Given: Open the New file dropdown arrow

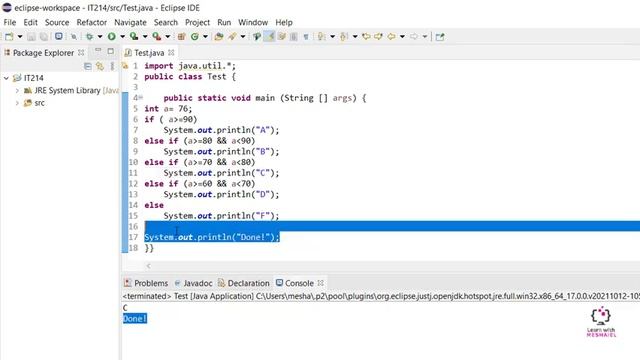Looking at the screenshot, I should coord(20,37).
